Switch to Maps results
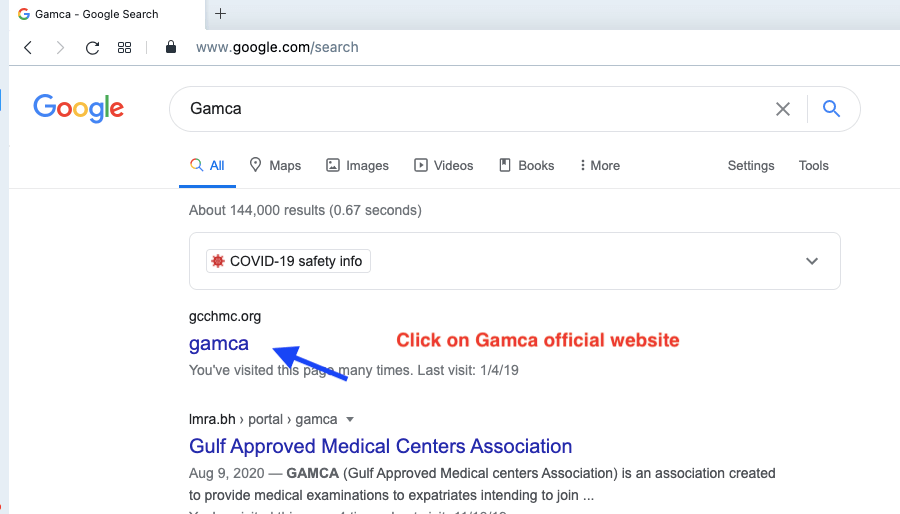Viewport: 900px width, 514px height. (276, 166)
